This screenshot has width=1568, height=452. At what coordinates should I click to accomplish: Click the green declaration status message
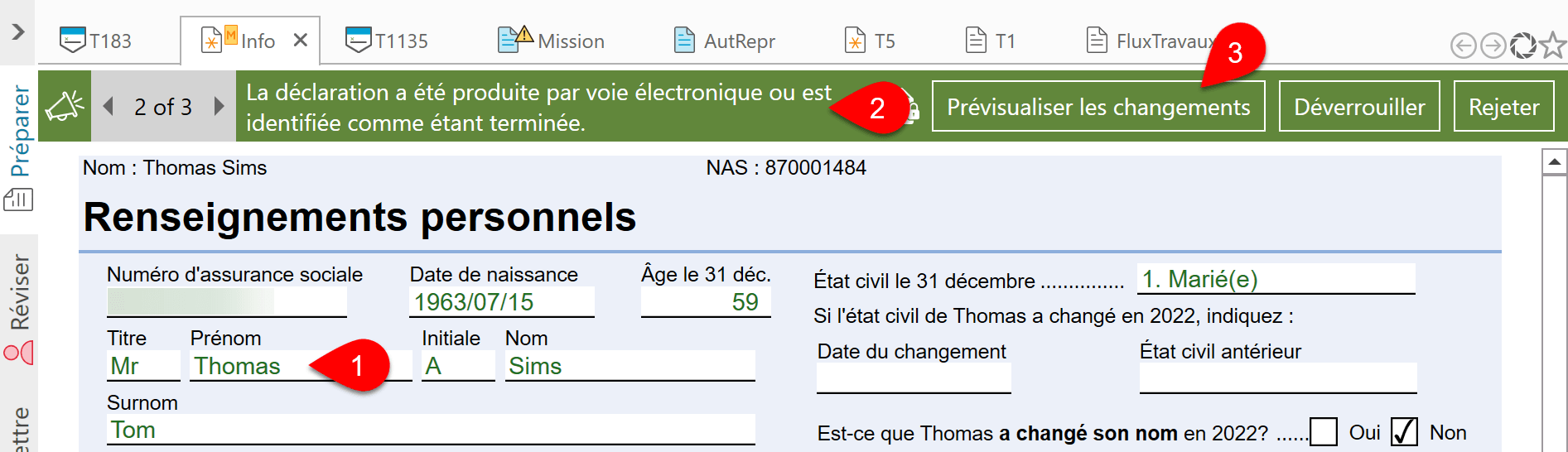(x=538, y=108)
